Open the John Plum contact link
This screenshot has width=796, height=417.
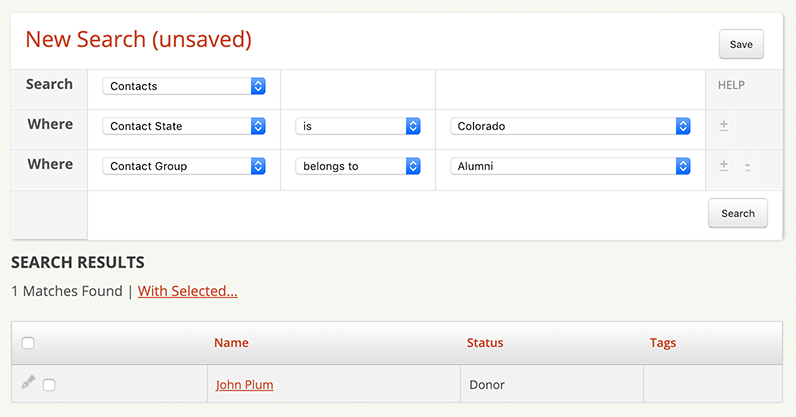click(244, 385)
